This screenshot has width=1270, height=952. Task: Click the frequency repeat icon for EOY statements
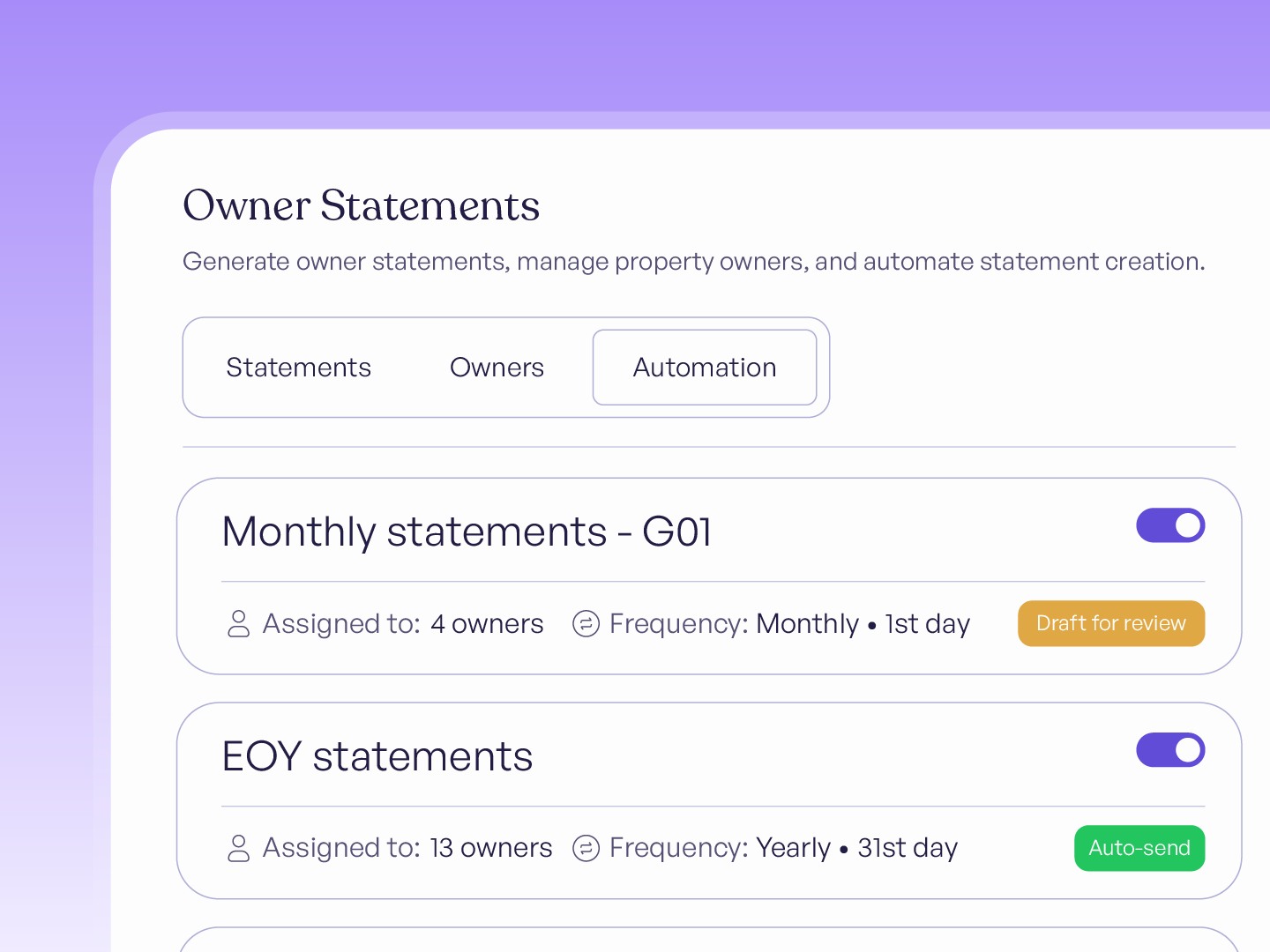tap(586, 848)
